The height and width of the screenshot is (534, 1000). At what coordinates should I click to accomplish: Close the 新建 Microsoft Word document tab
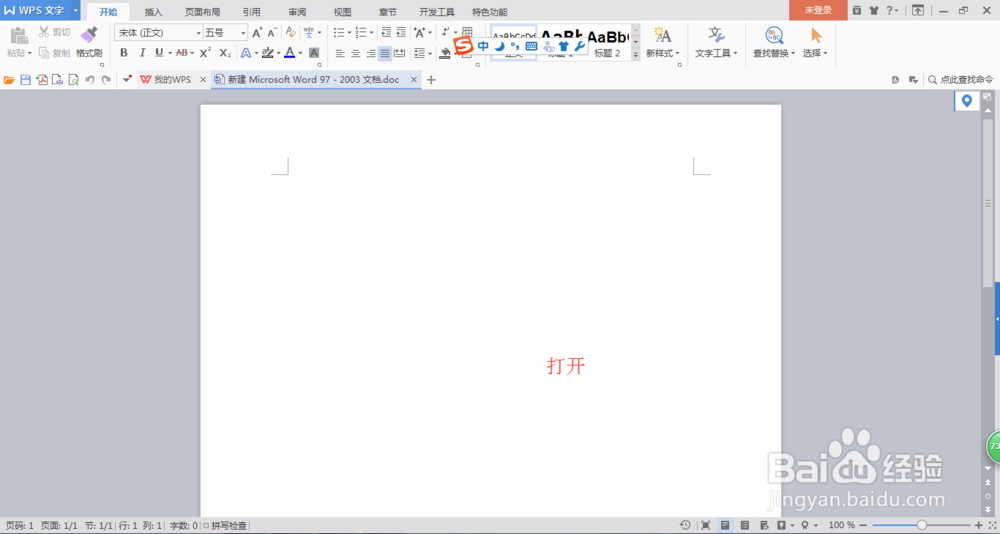pyautogui.click(x=414, y=80)
